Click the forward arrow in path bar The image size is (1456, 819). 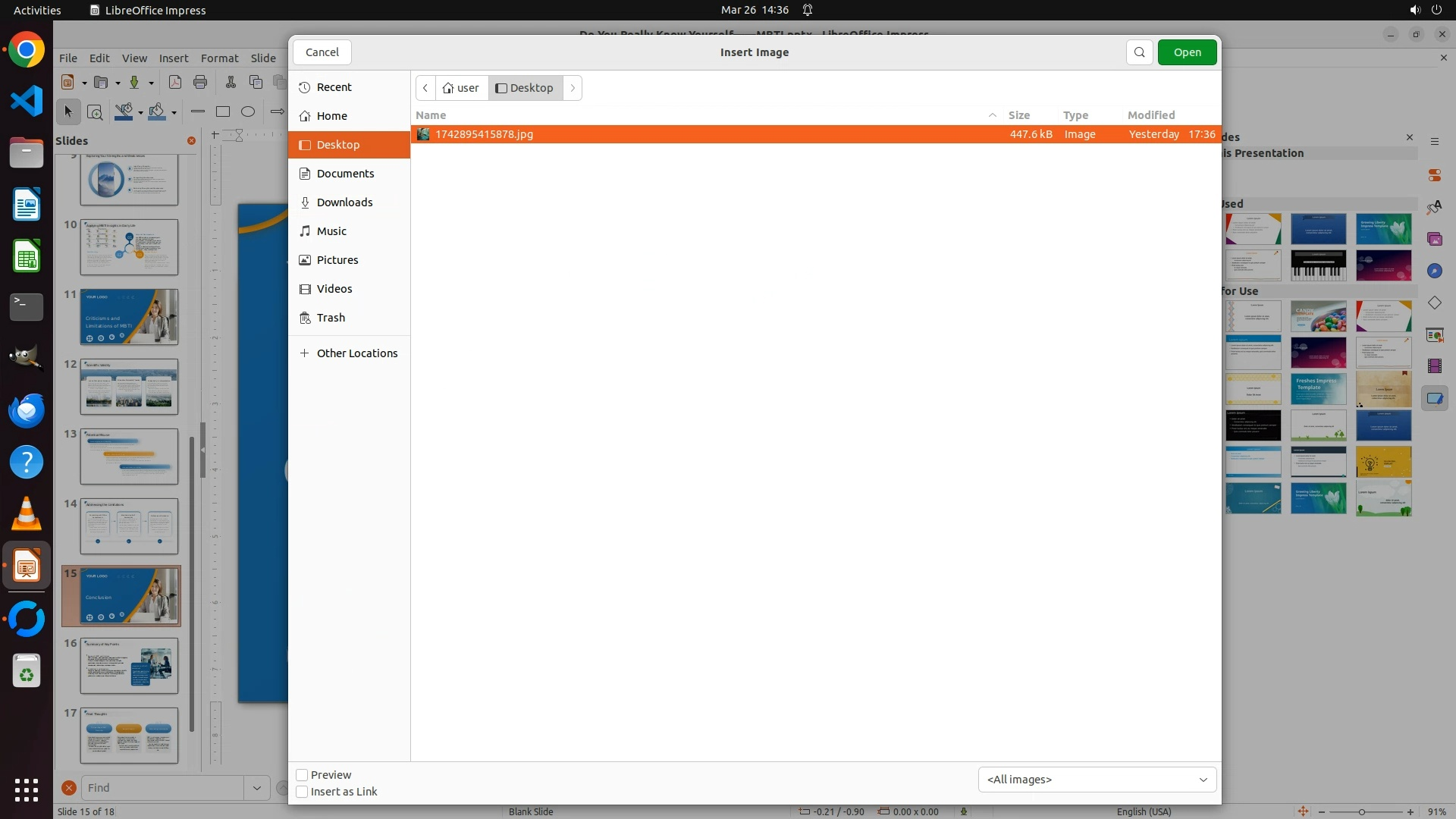click(x=573, y=88)
